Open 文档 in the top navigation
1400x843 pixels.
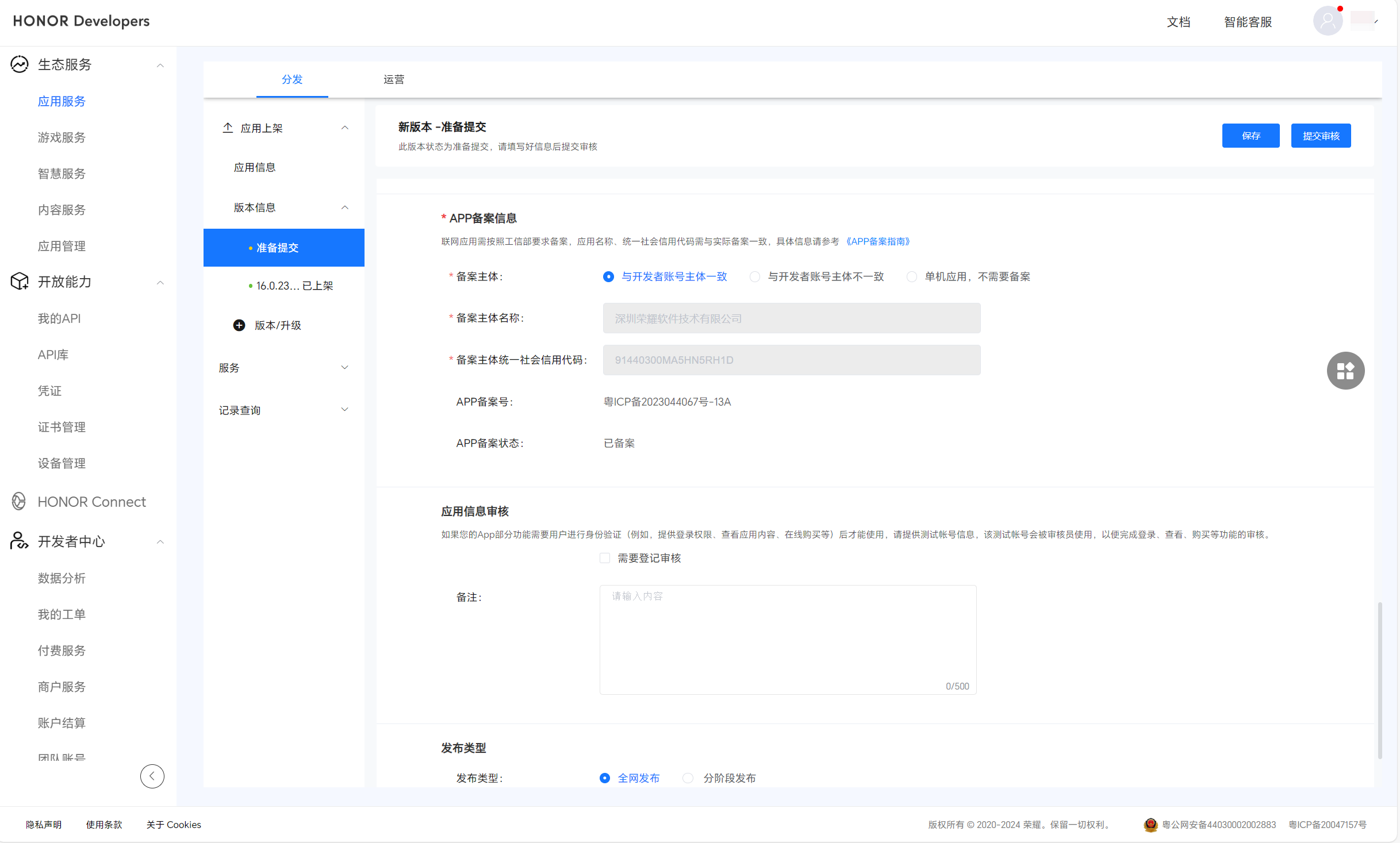[1179, 21]
